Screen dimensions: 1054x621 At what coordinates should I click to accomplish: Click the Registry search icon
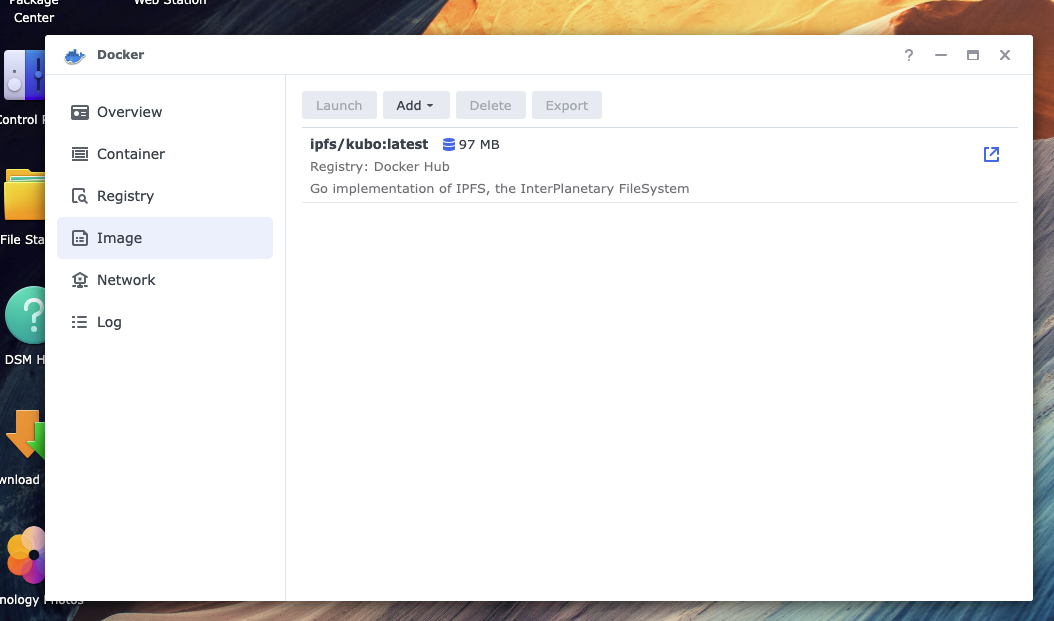coord(80,196)
